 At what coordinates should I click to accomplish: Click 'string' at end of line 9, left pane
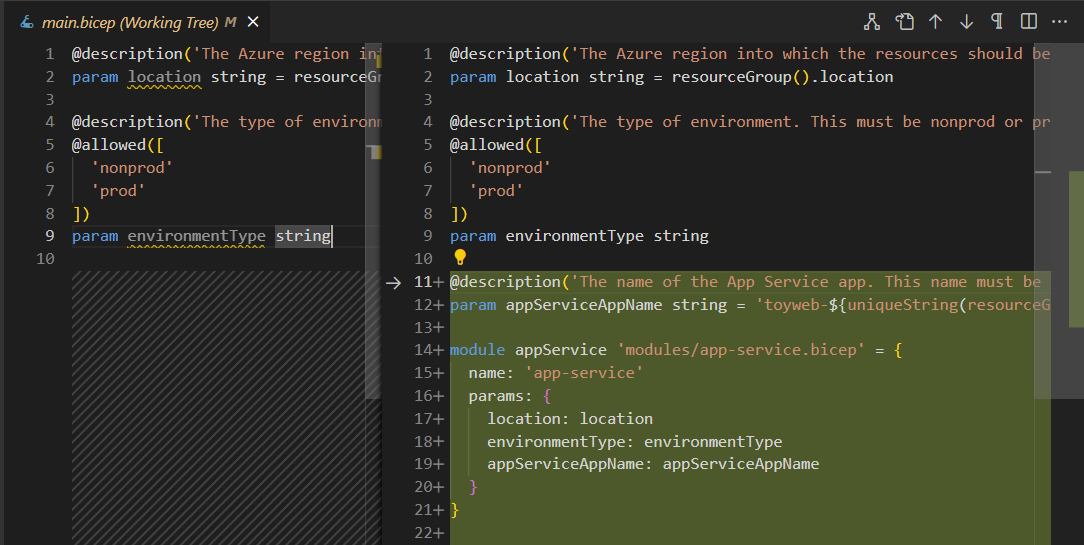tap(303, 236)
